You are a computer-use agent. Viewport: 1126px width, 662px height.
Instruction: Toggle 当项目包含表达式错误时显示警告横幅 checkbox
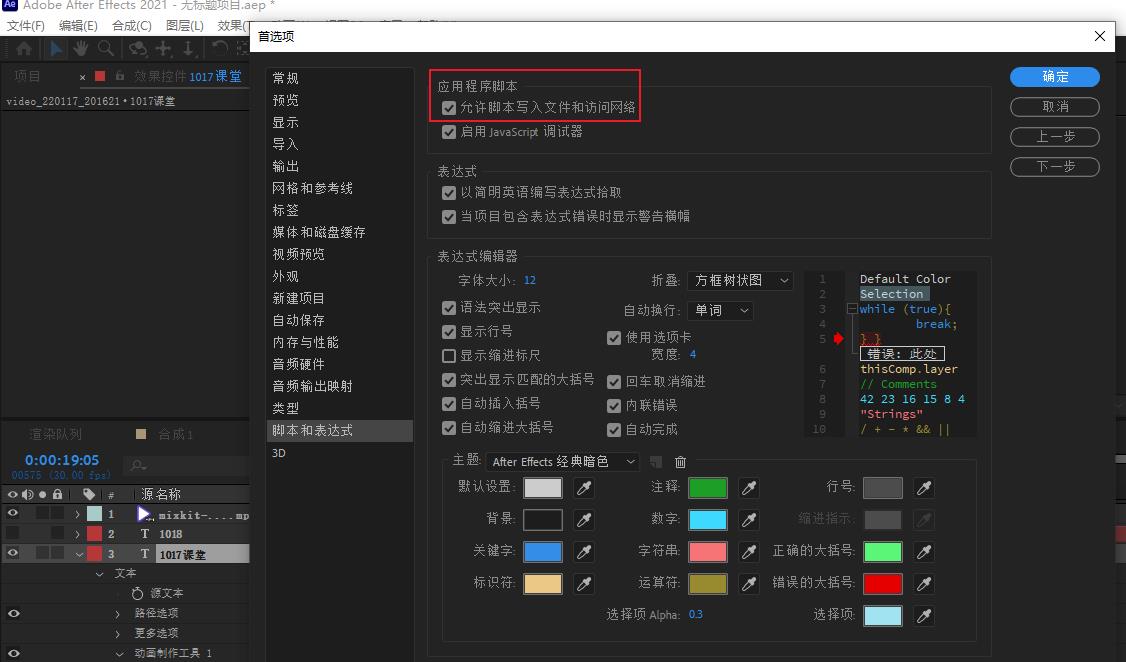(x=449, y=217)
